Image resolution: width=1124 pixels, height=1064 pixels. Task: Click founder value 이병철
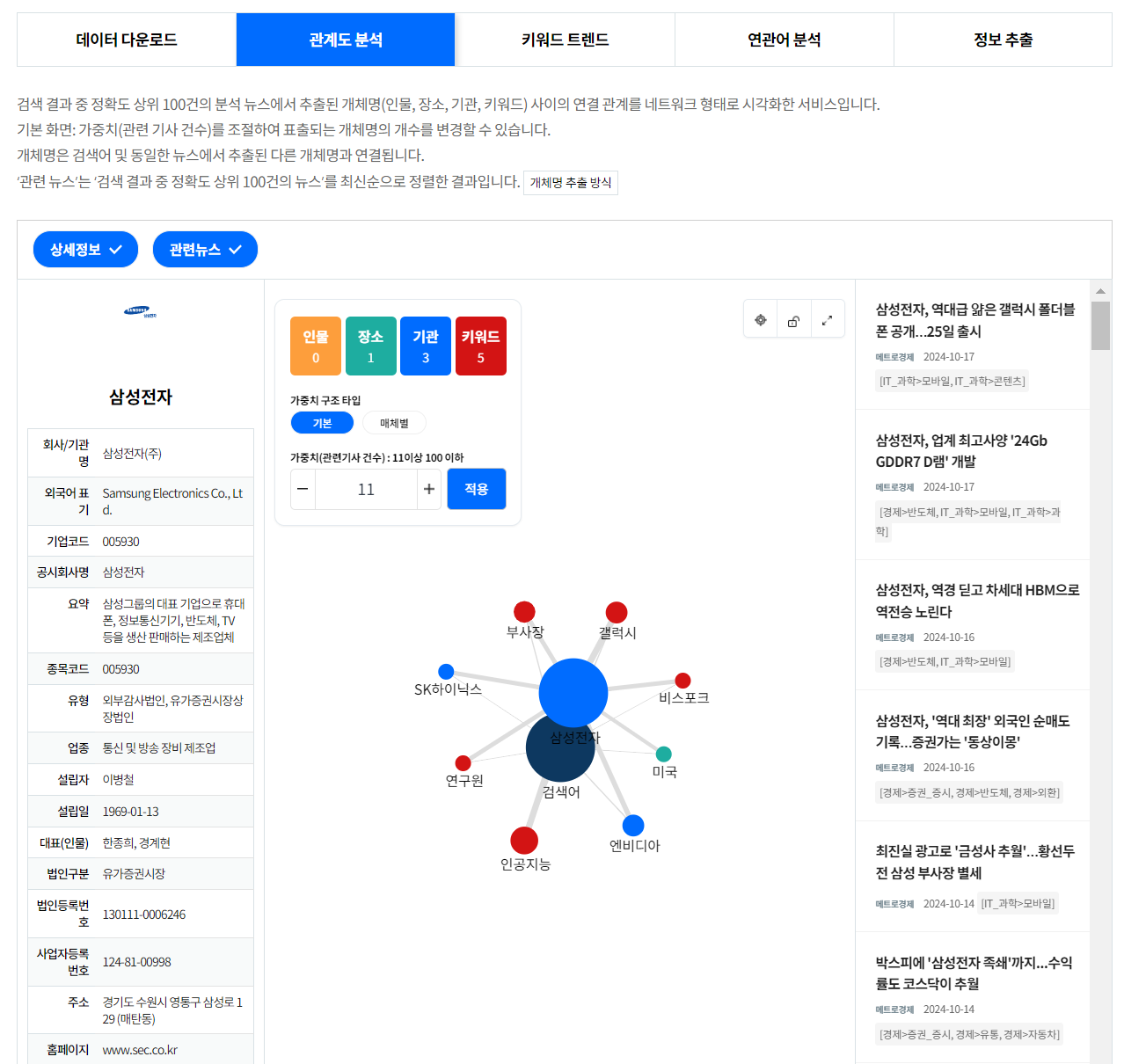[118, 780]
